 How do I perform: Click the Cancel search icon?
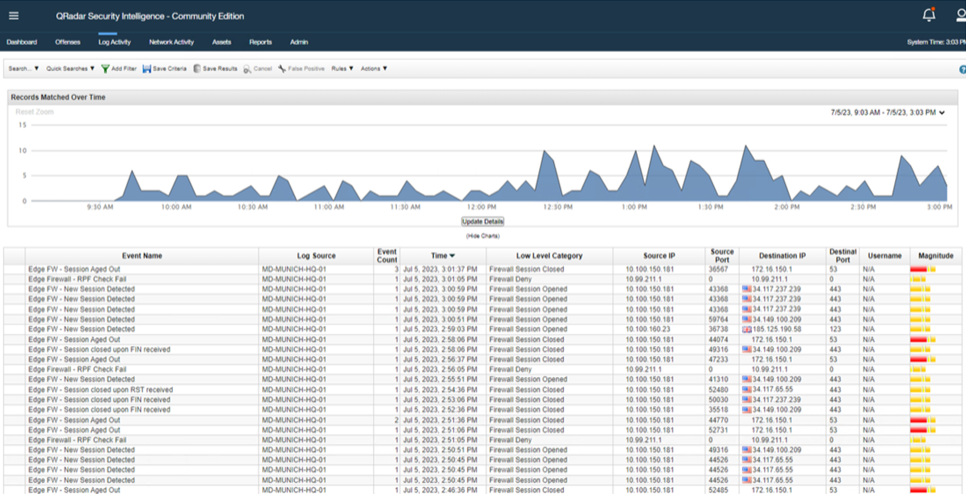(x=247, y=69)
